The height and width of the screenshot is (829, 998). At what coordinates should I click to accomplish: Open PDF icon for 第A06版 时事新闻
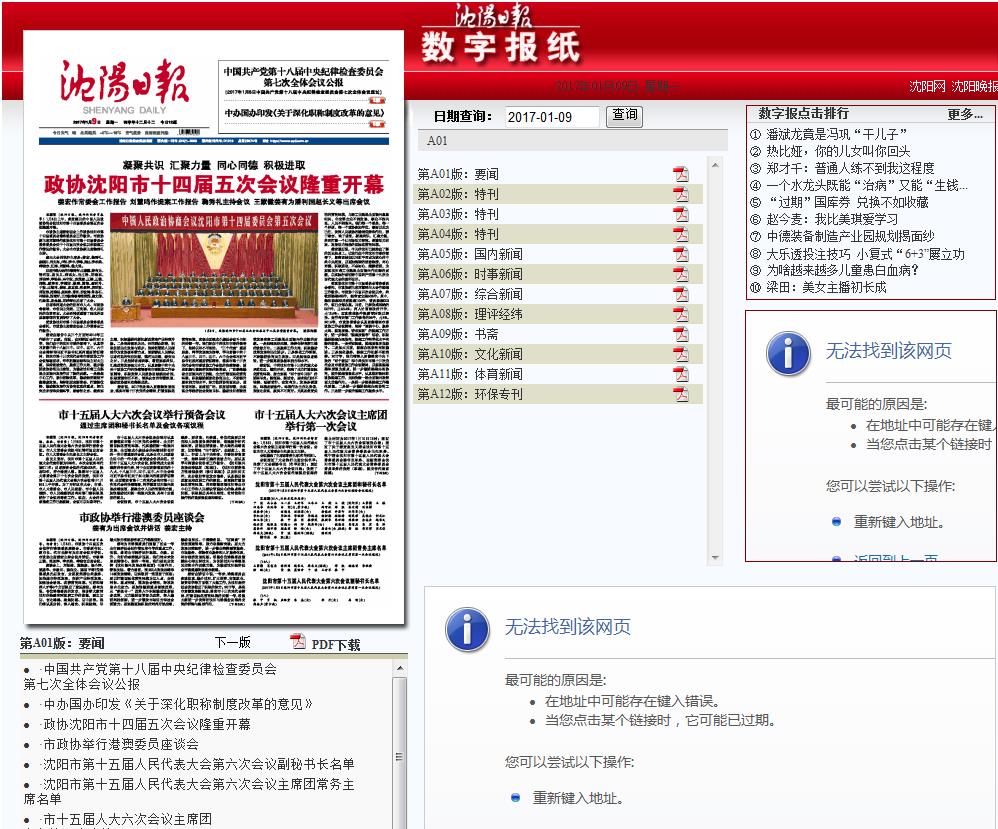[681, 274]
